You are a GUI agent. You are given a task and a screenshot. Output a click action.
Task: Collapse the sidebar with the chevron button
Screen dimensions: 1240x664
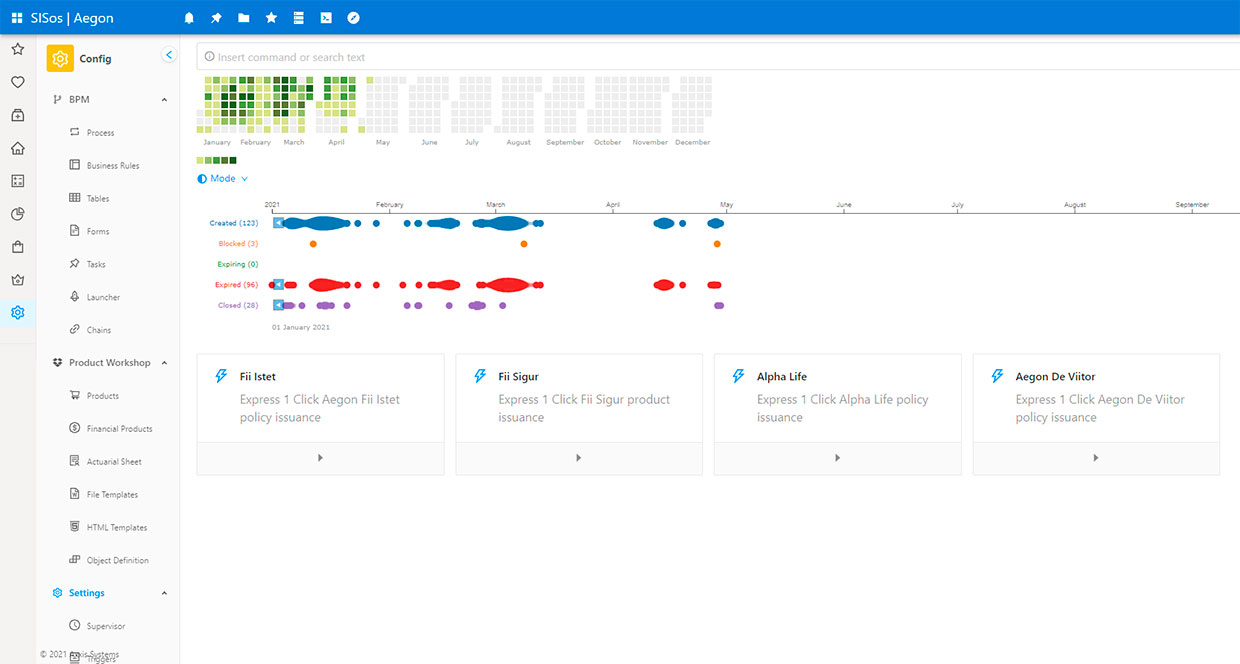click(169, 55)
